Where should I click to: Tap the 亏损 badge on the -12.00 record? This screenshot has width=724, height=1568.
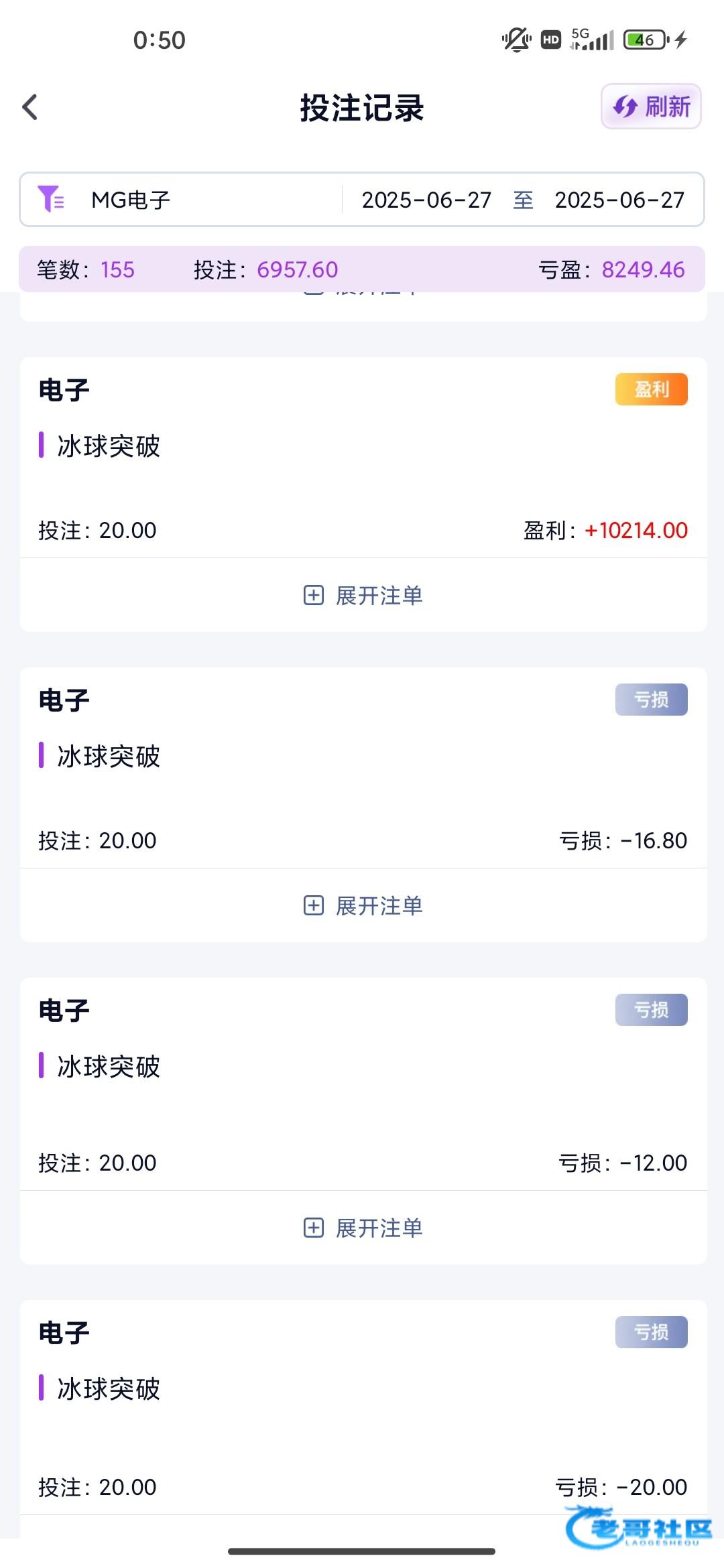[x=651, y=1010]
